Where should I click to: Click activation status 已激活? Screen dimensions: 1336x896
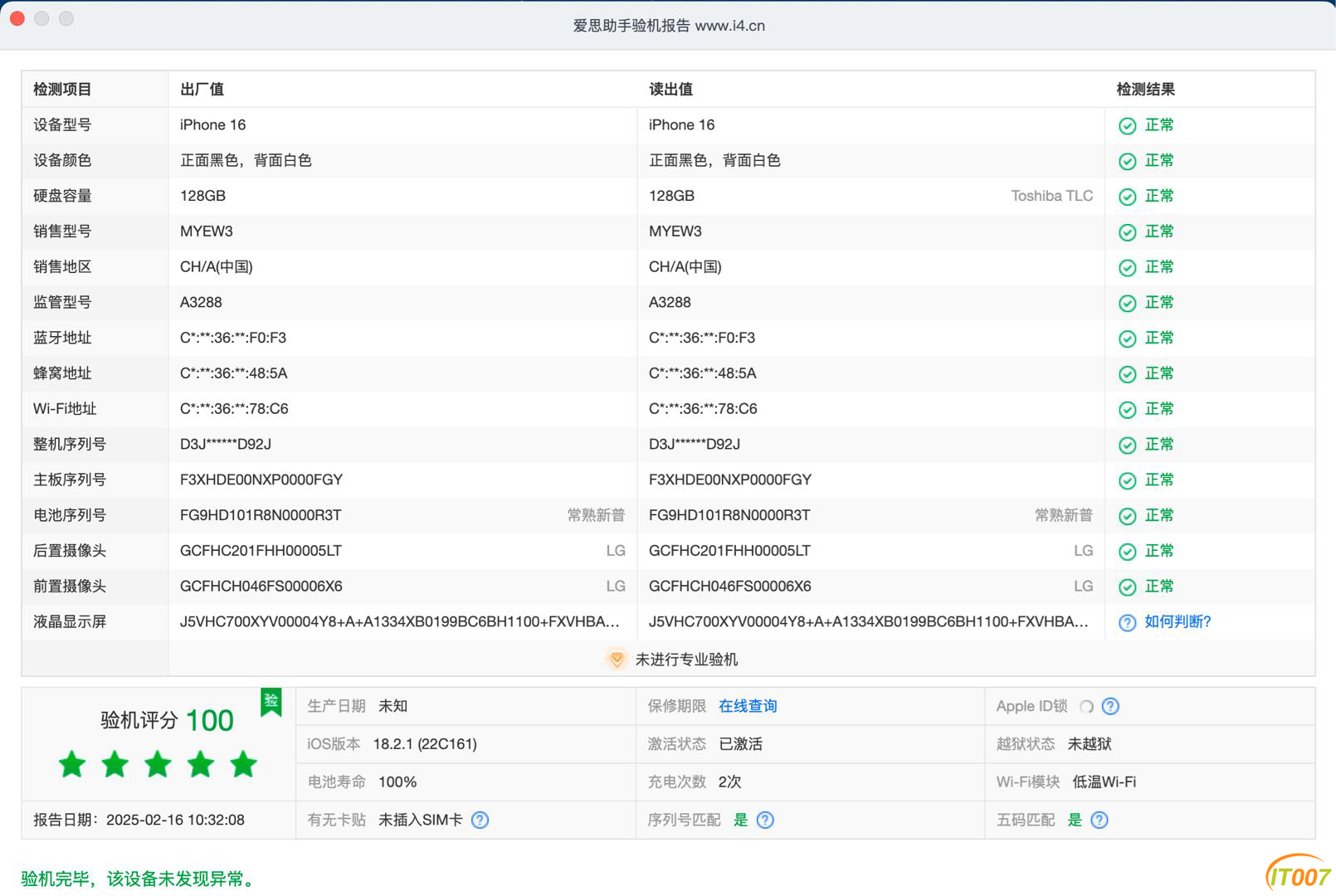coord(740,743)
